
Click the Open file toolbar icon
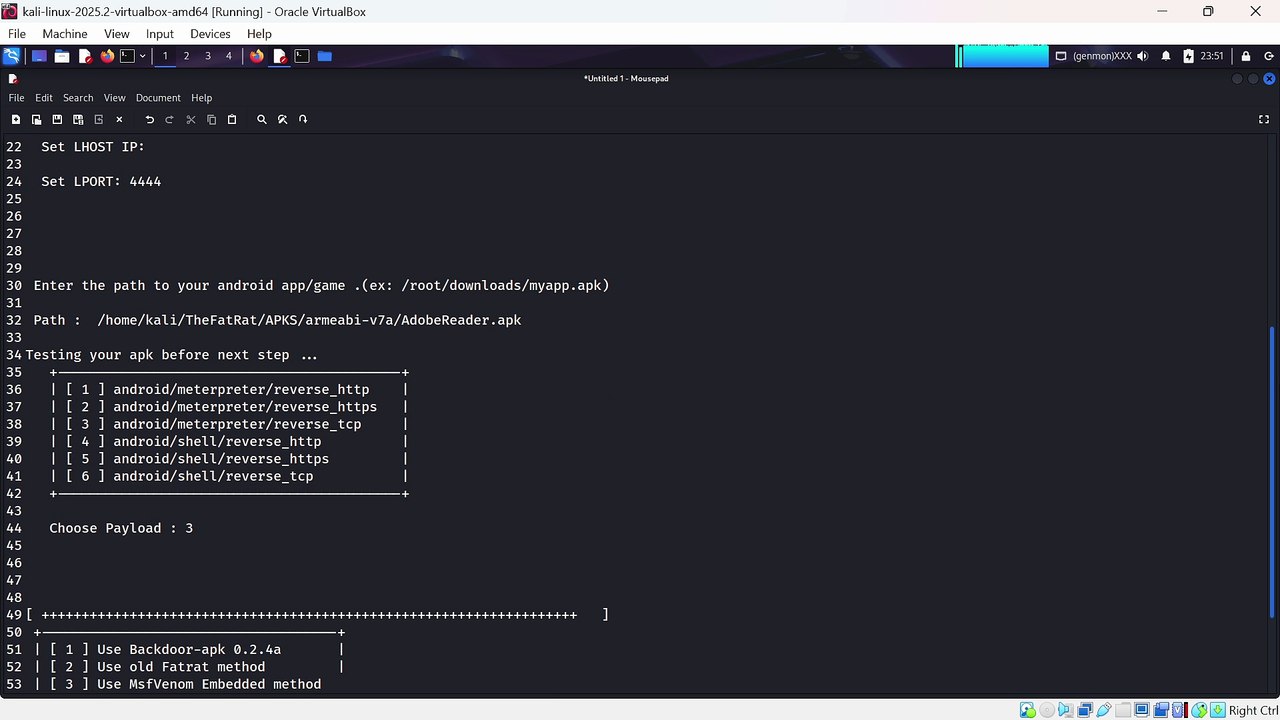37,120
